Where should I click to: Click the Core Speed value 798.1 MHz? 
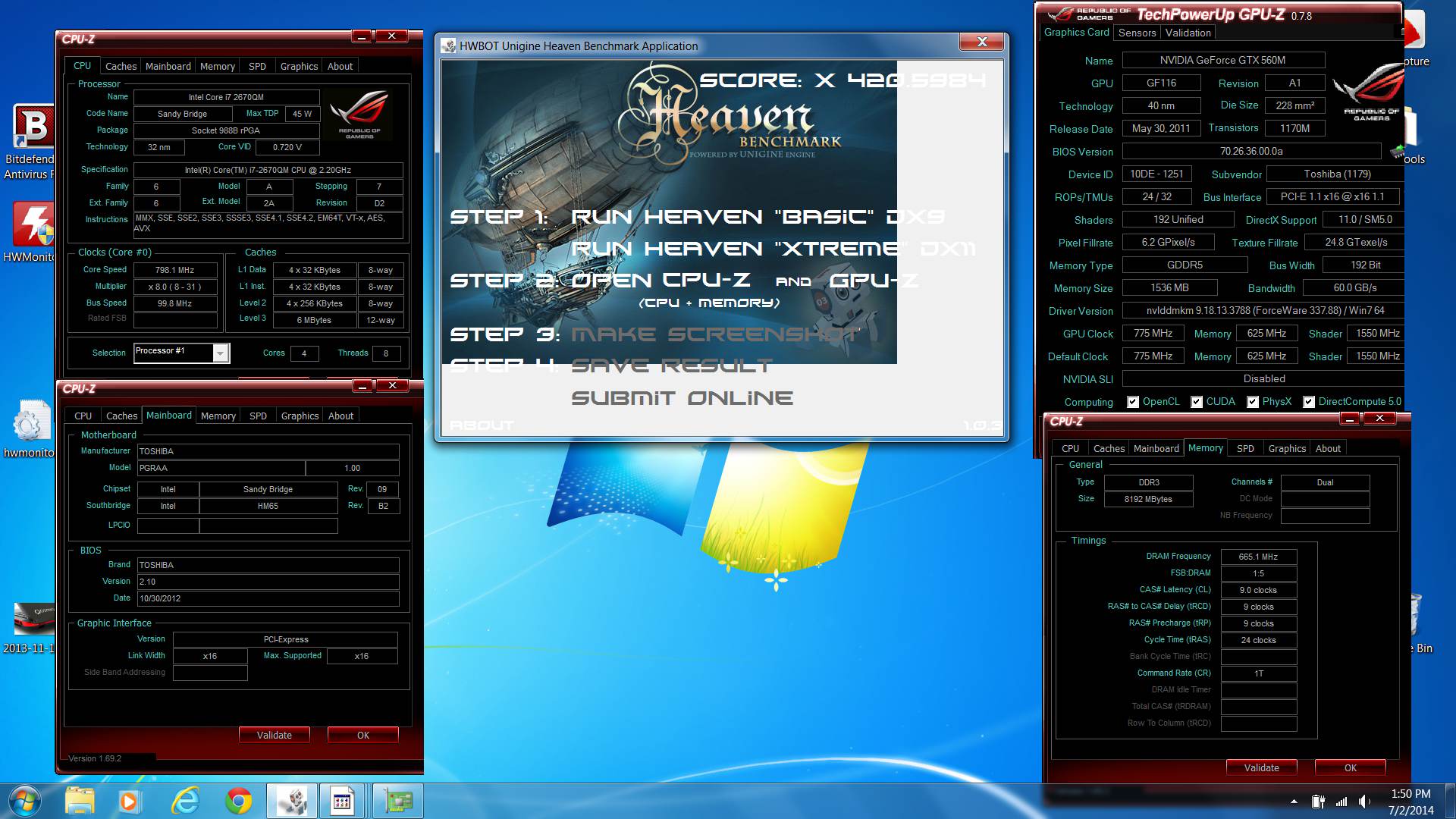pyautogui.click(x=175, y=270)
